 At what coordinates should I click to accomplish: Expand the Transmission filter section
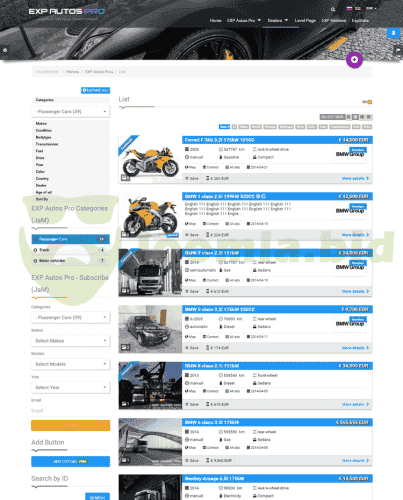tap(47, 144)
